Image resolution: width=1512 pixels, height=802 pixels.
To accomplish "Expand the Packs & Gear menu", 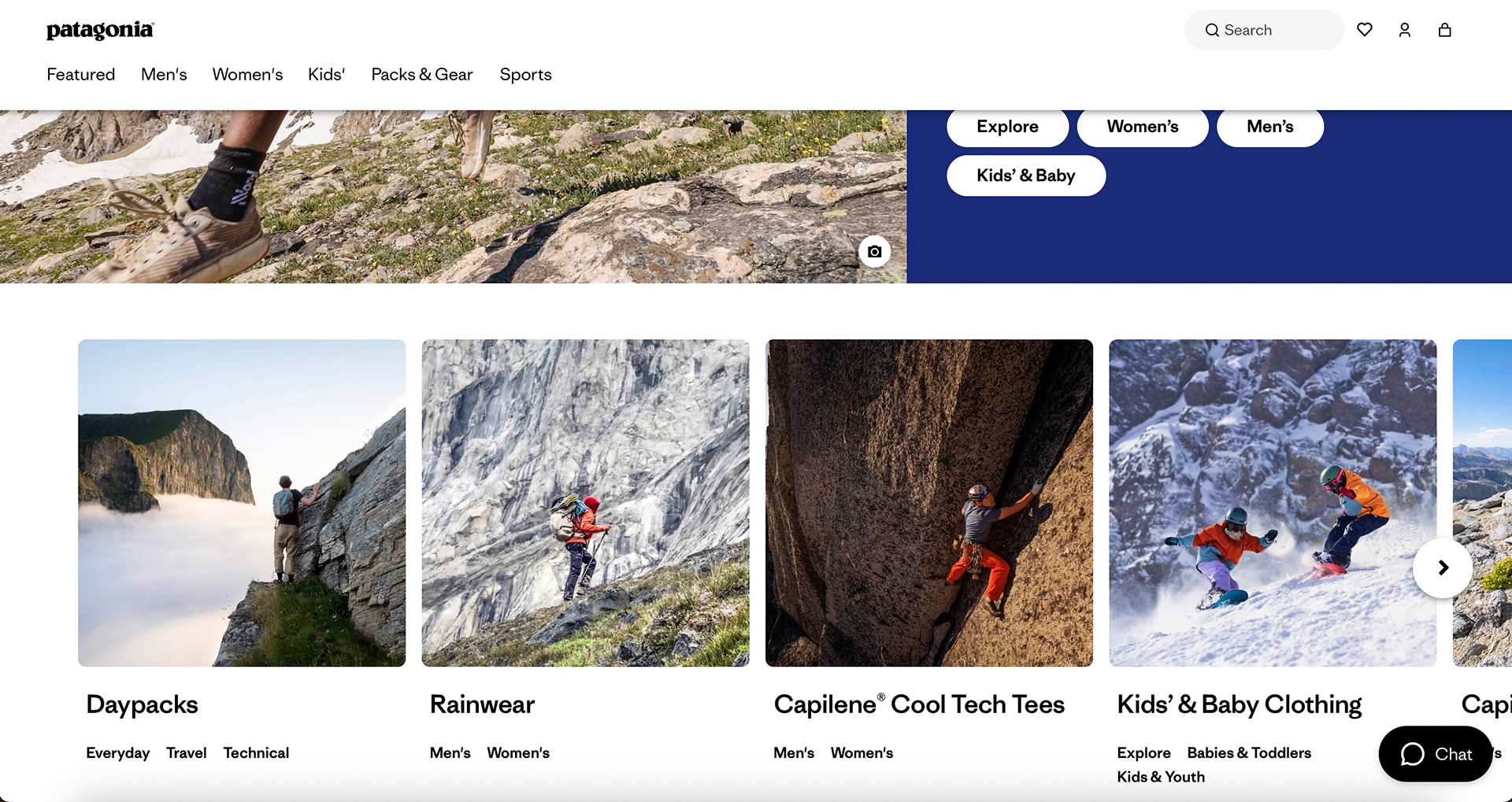I will tap(422, 74).
